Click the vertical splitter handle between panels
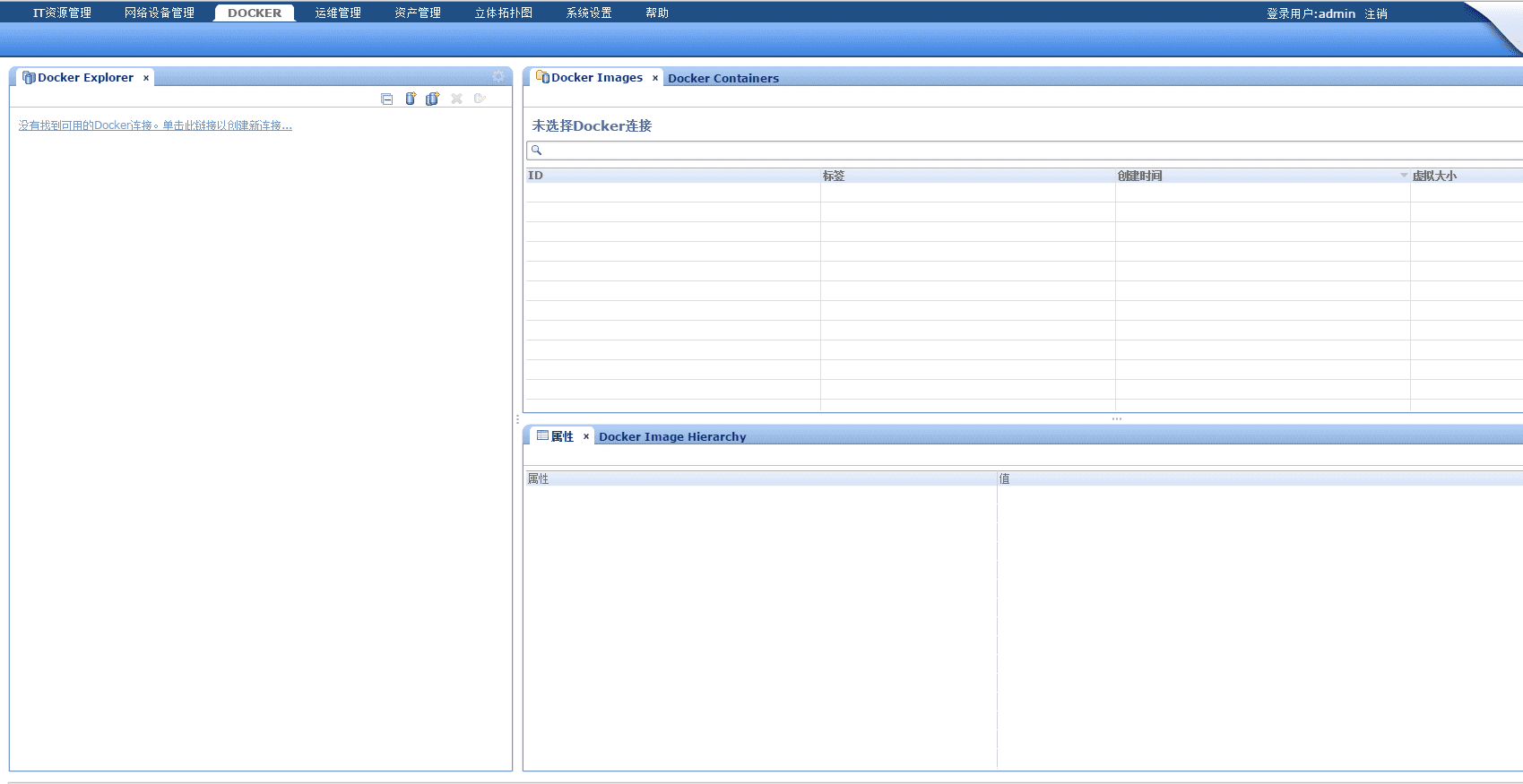 [517, 418]
